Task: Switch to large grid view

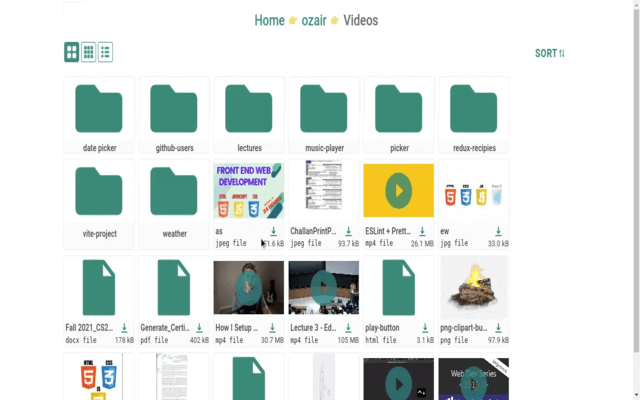Action: tap(71, 52)
